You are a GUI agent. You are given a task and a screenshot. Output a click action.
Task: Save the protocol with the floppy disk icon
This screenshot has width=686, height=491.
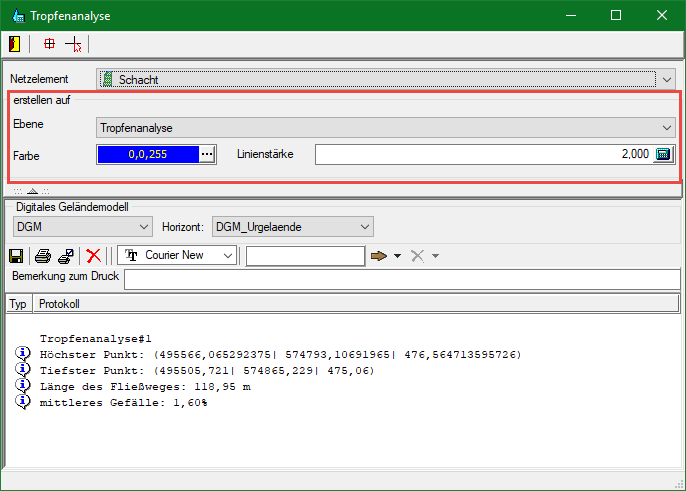pyautogui.click(x=16, y=256)
